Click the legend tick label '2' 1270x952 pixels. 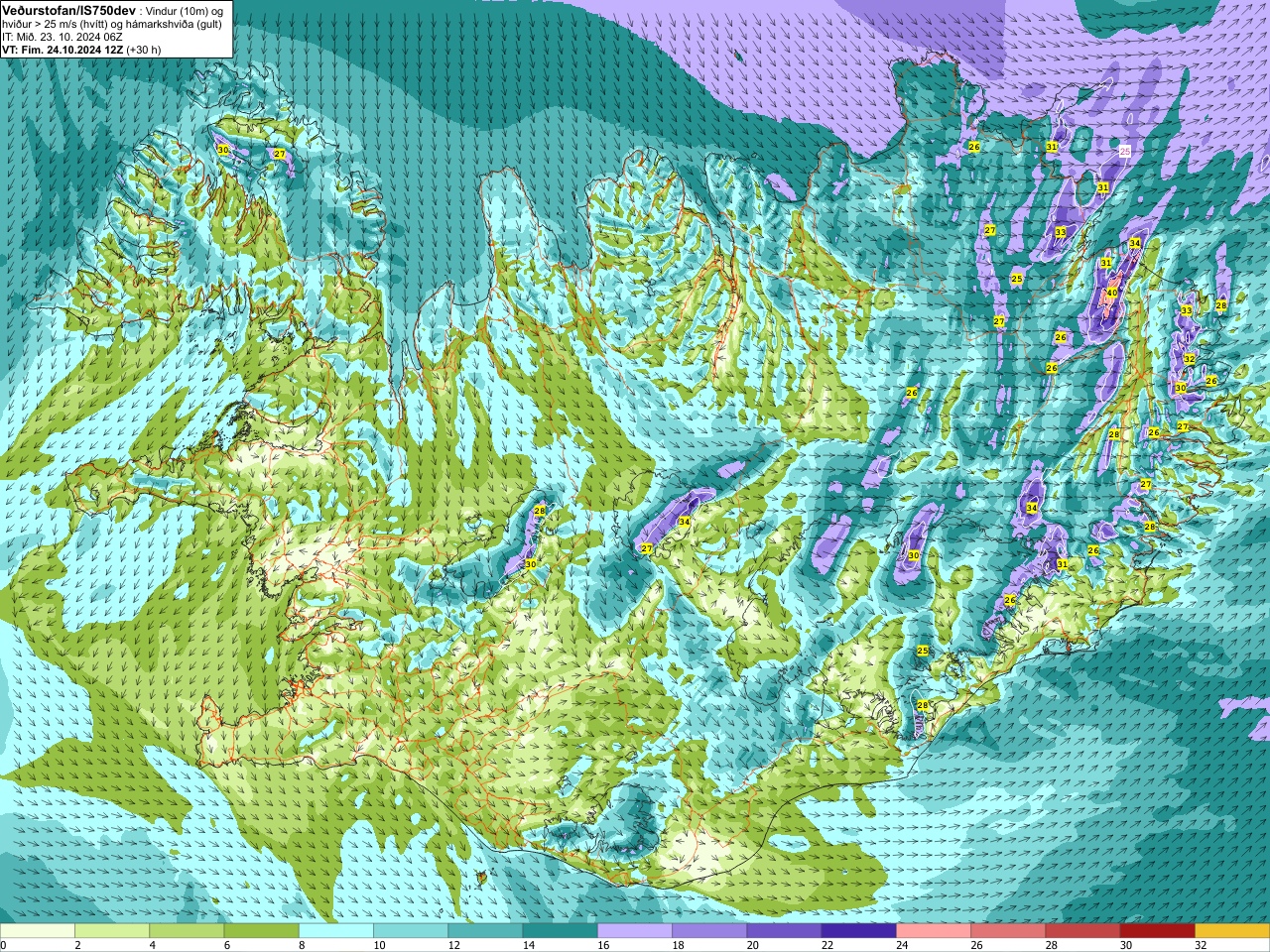click(x=77, y=945)
